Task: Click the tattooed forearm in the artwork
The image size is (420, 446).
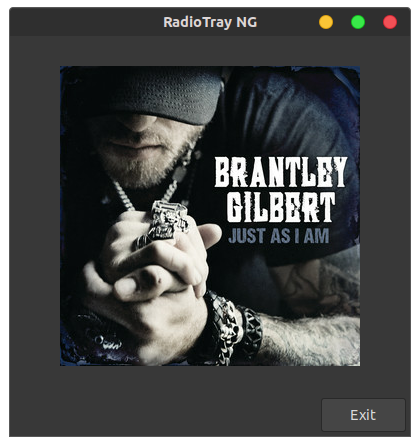Action: (x=310, y=337)
